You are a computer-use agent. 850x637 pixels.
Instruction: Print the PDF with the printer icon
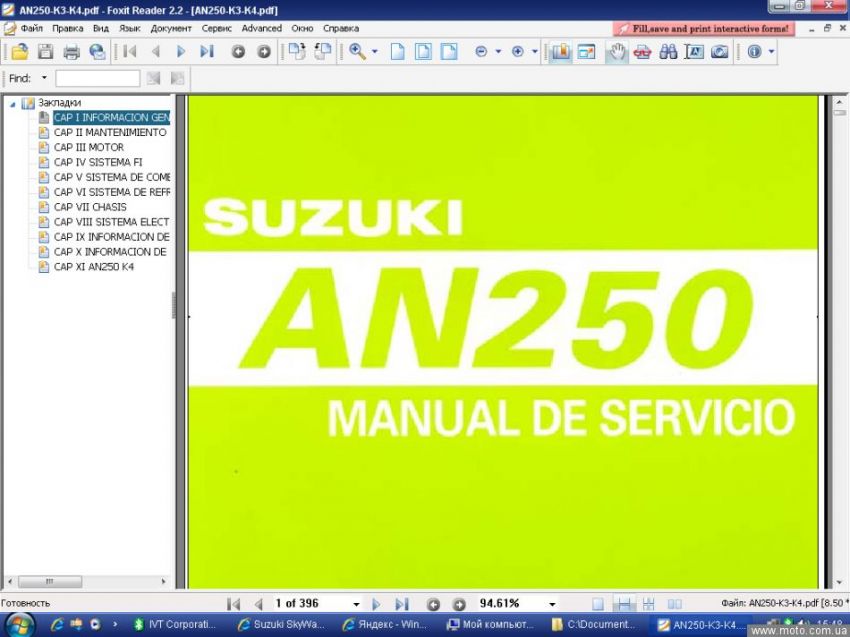point(72,52)
